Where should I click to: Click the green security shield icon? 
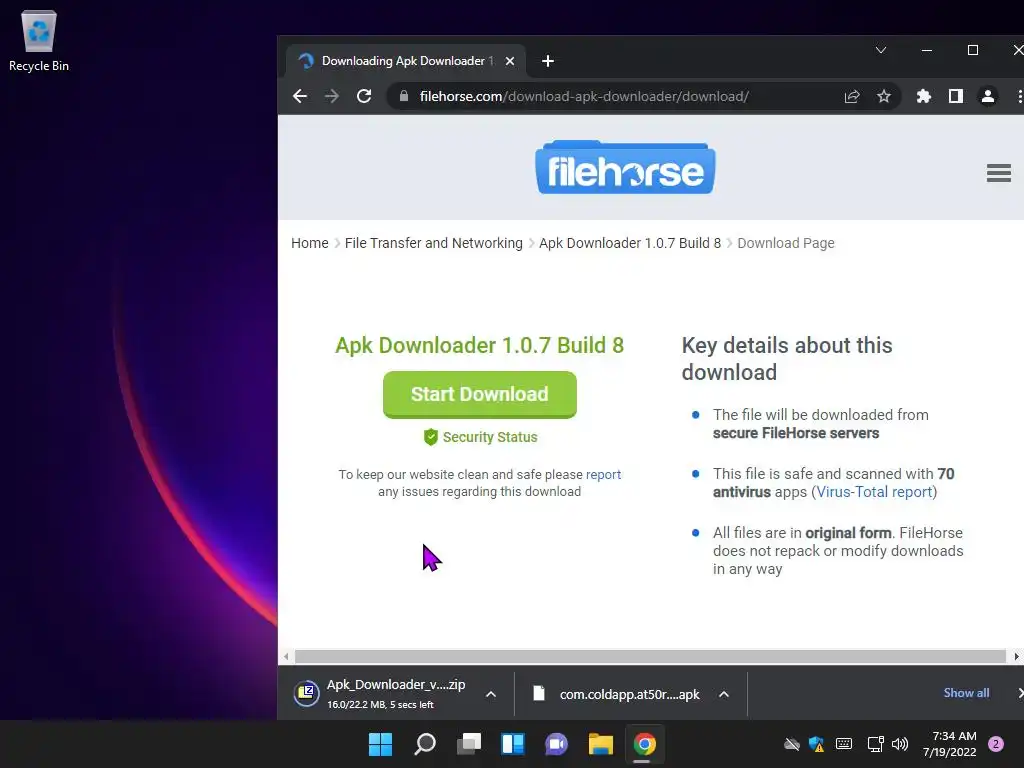point(430,437)
